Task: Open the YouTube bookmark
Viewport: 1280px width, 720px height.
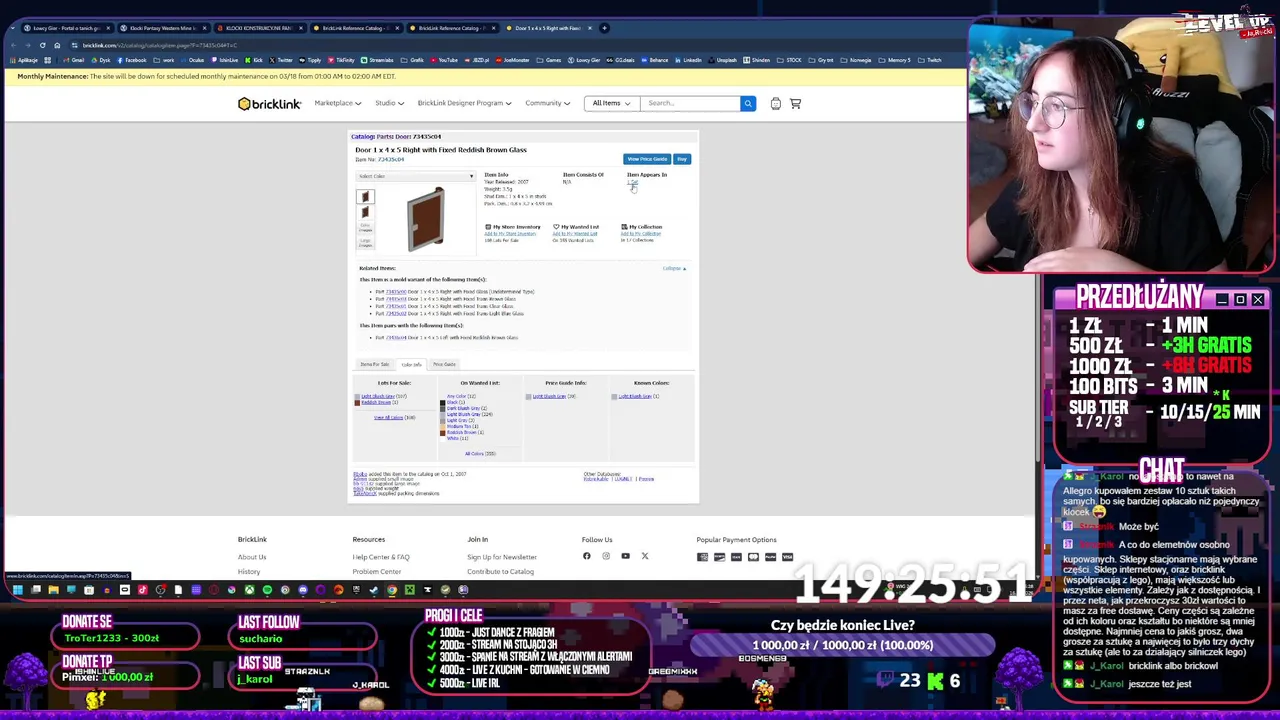Action: tap(444, 60)
